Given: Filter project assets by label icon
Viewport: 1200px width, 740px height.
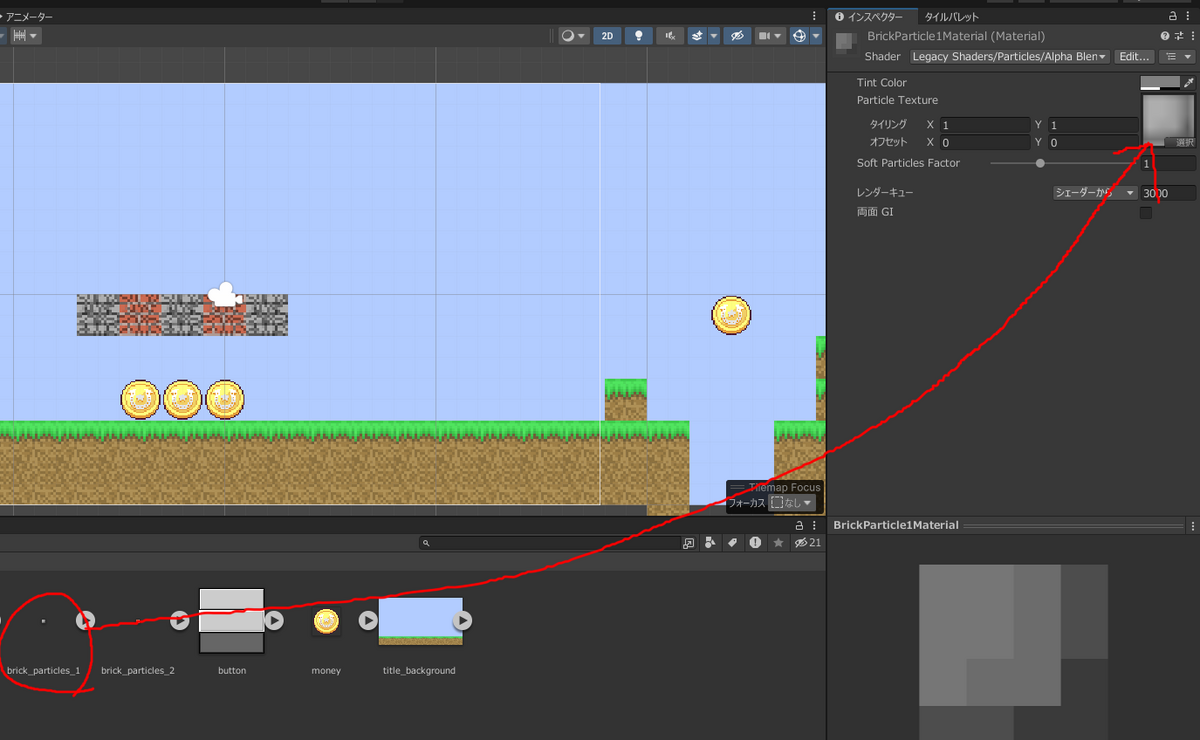Looking at the screenshot, I should click(x=732, y=543).
